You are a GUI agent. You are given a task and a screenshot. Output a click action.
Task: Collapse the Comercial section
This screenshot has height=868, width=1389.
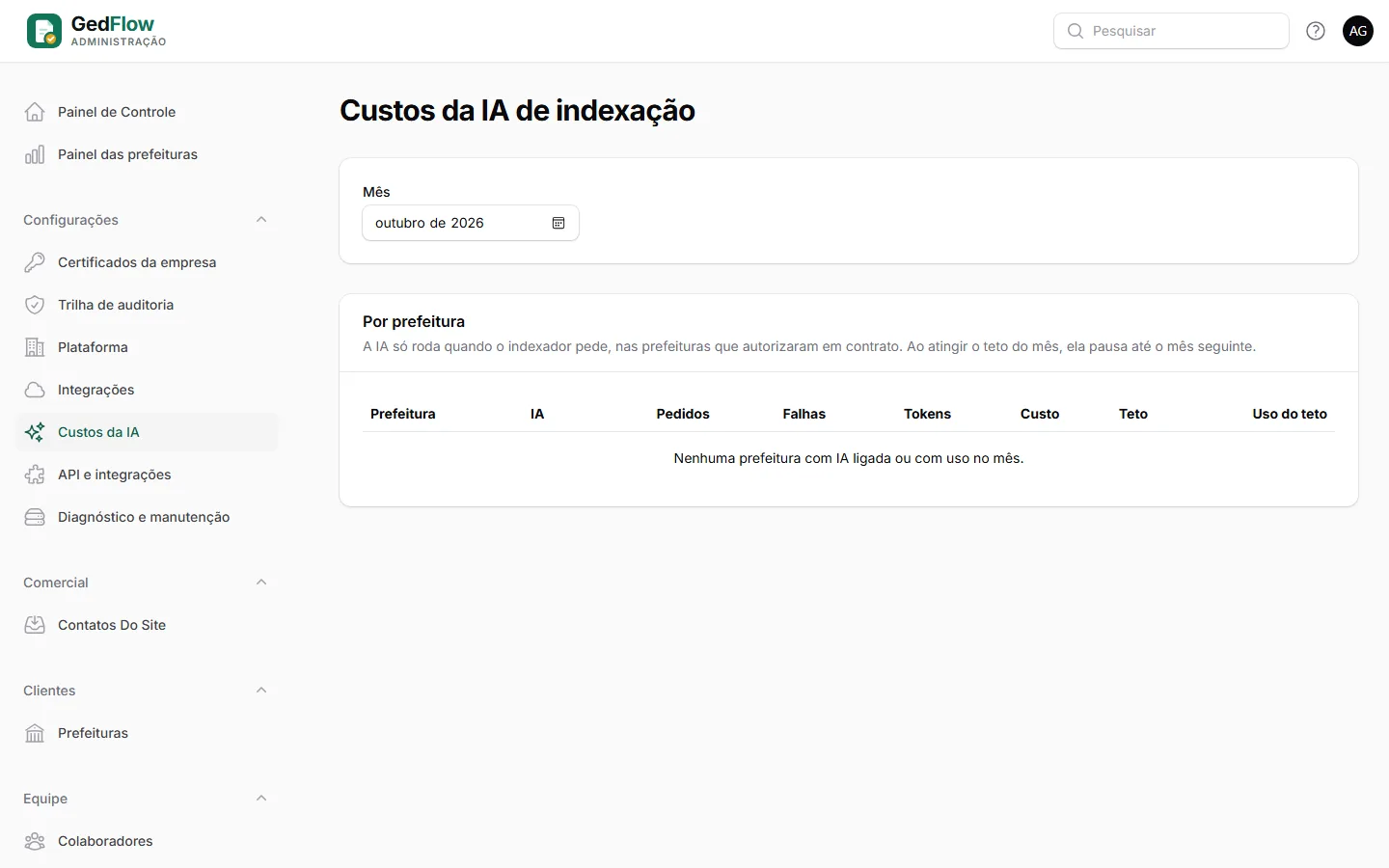261,583
